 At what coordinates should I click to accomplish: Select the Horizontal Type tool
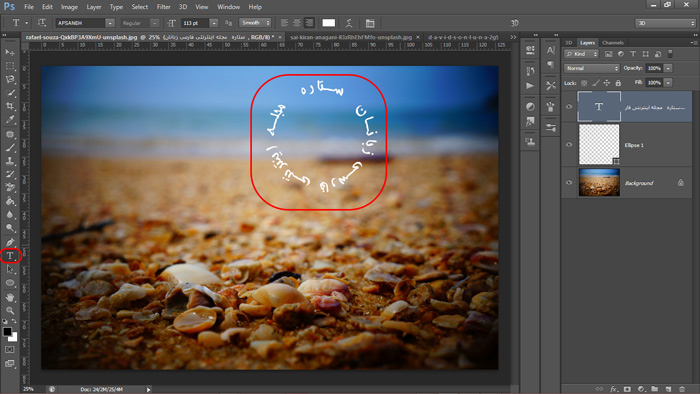click(x=10, y=256)
